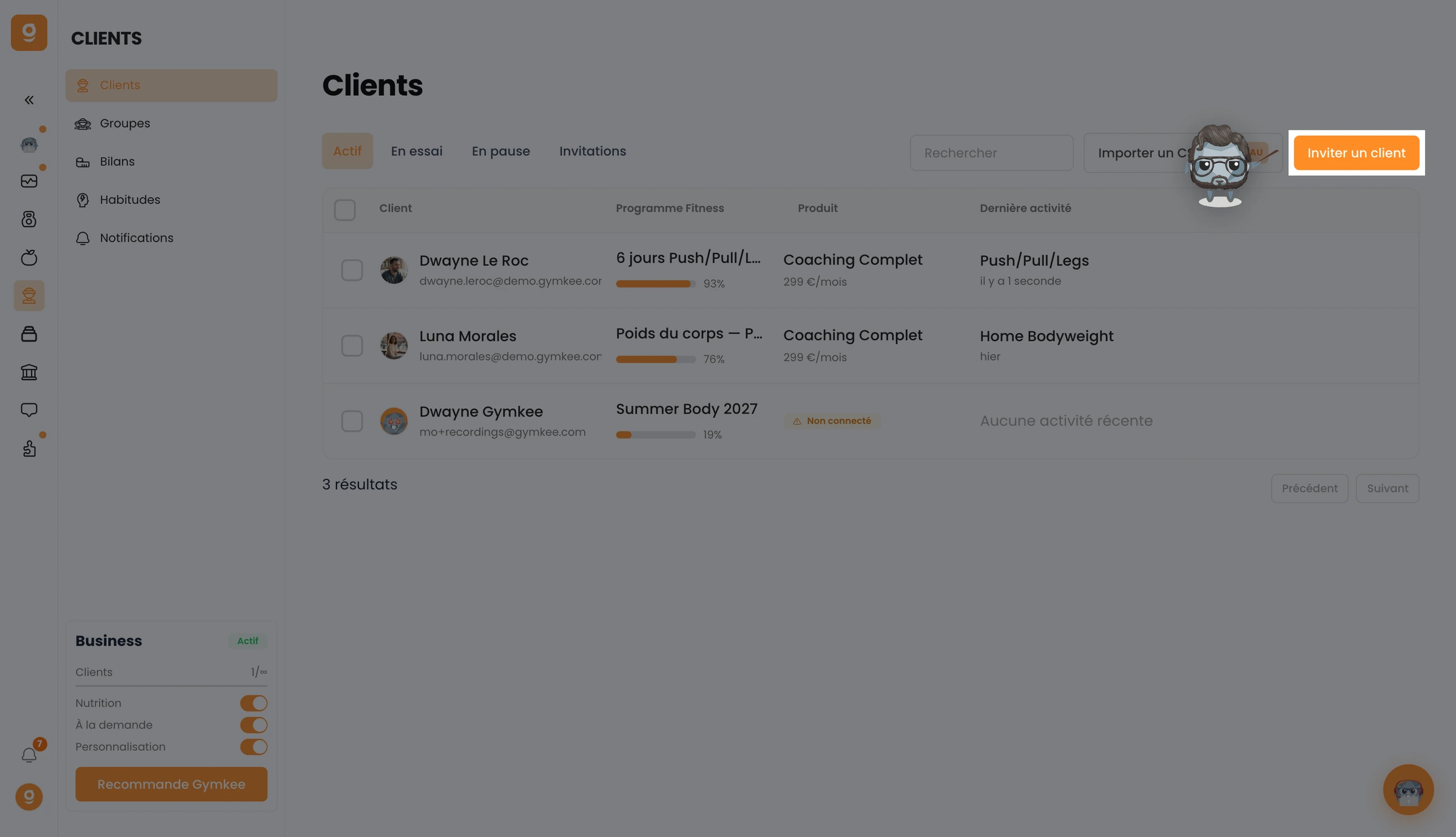Image resolution: width=1456 pixels, height=837 pixels.
Task: Open the bank building icon in rail
Action: (29, 372)
